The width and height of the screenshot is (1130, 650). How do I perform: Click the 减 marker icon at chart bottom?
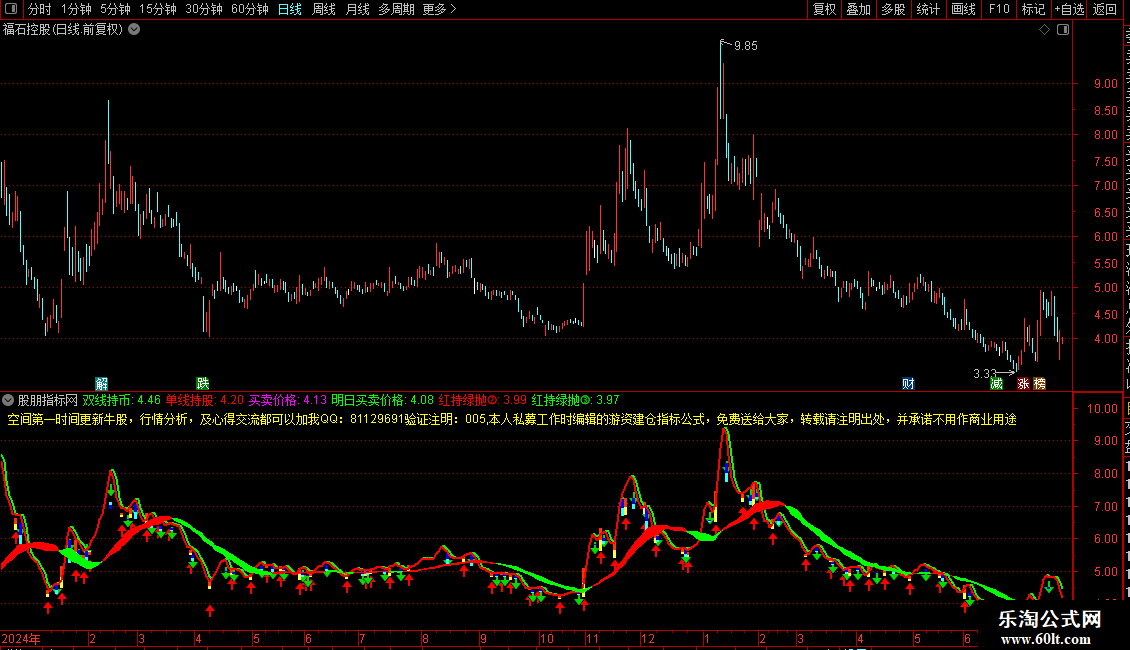(x=997, y=383)
